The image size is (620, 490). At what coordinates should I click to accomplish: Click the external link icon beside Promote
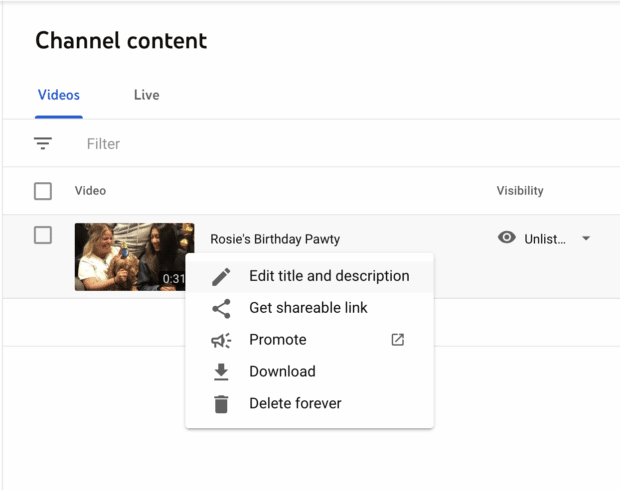(x=397, y=340)
